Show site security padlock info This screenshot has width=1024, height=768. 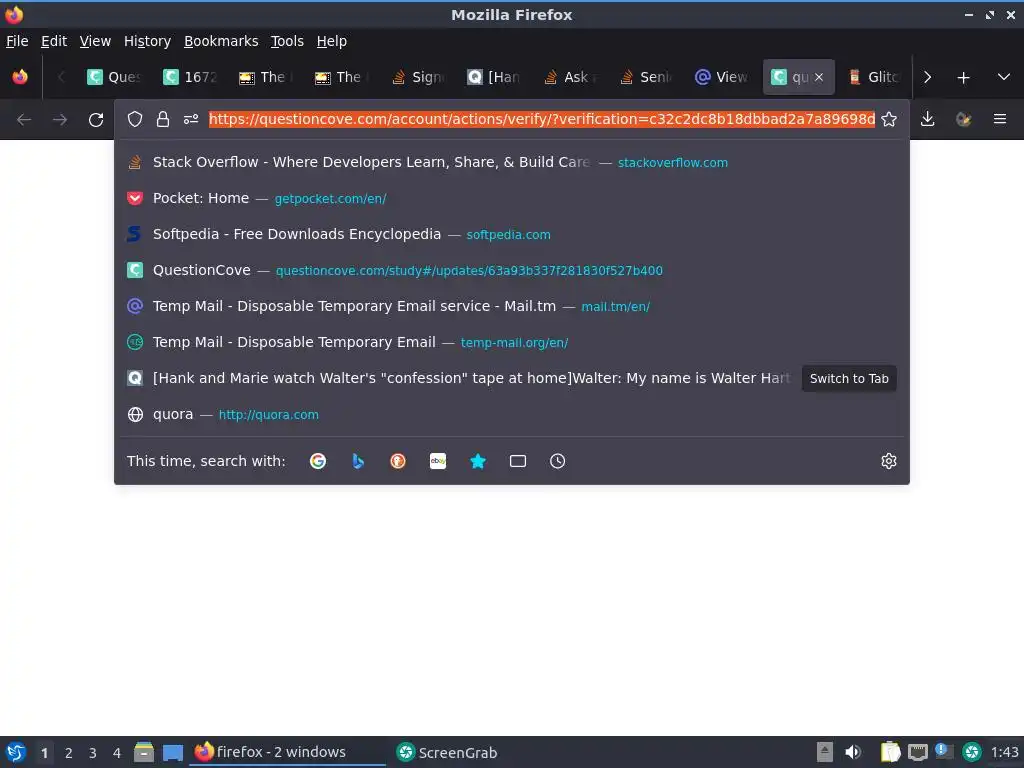[163, 119]
